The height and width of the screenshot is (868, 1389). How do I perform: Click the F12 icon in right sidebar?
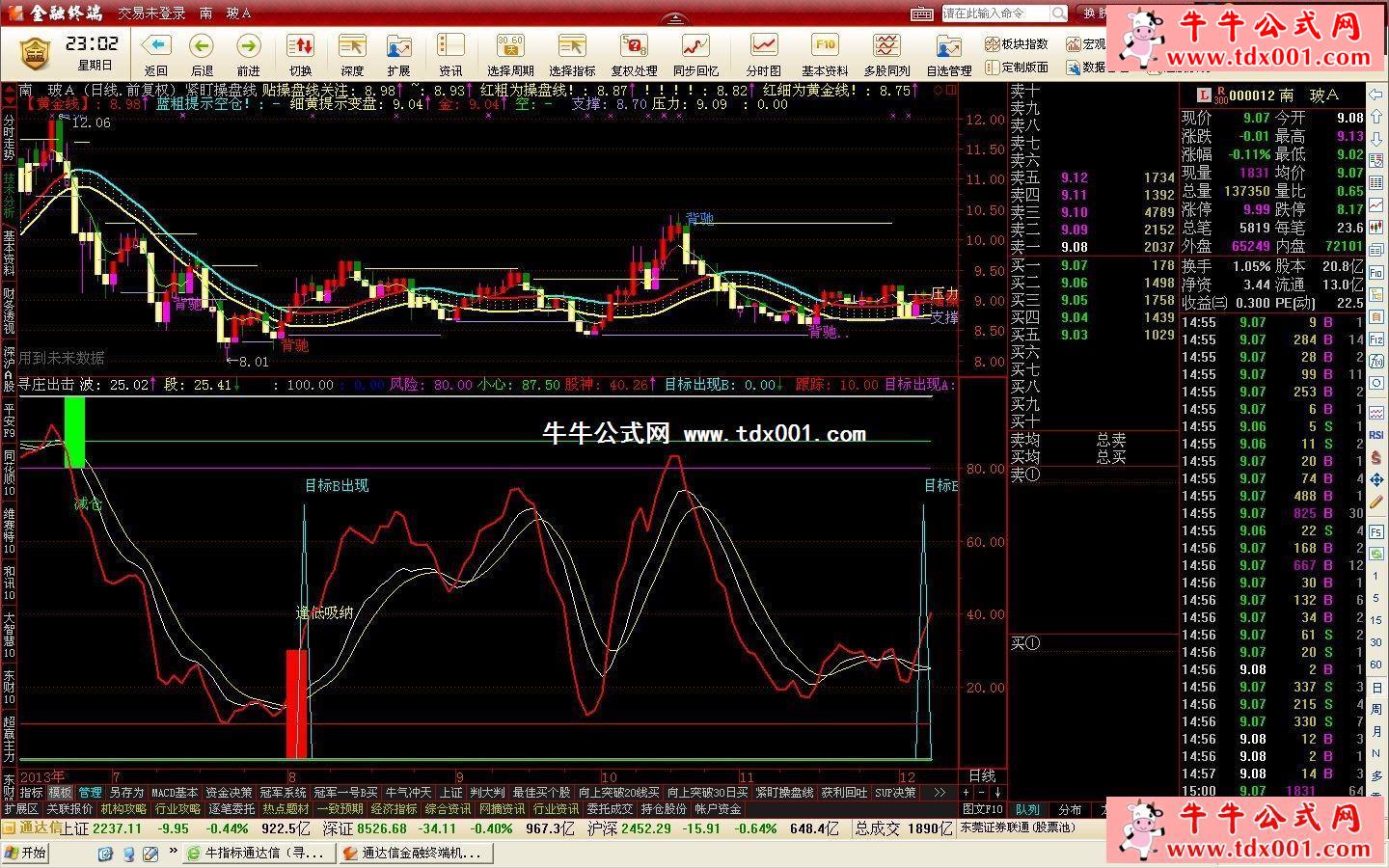(1375, 339)
